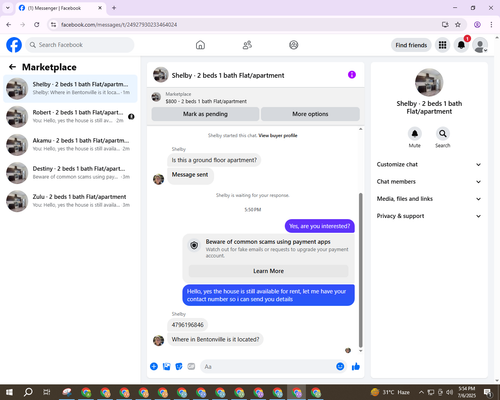Click the scam warning shield icon
This screenshot has width=500, height=400.
pyautogui.click(x=194, y=245)
